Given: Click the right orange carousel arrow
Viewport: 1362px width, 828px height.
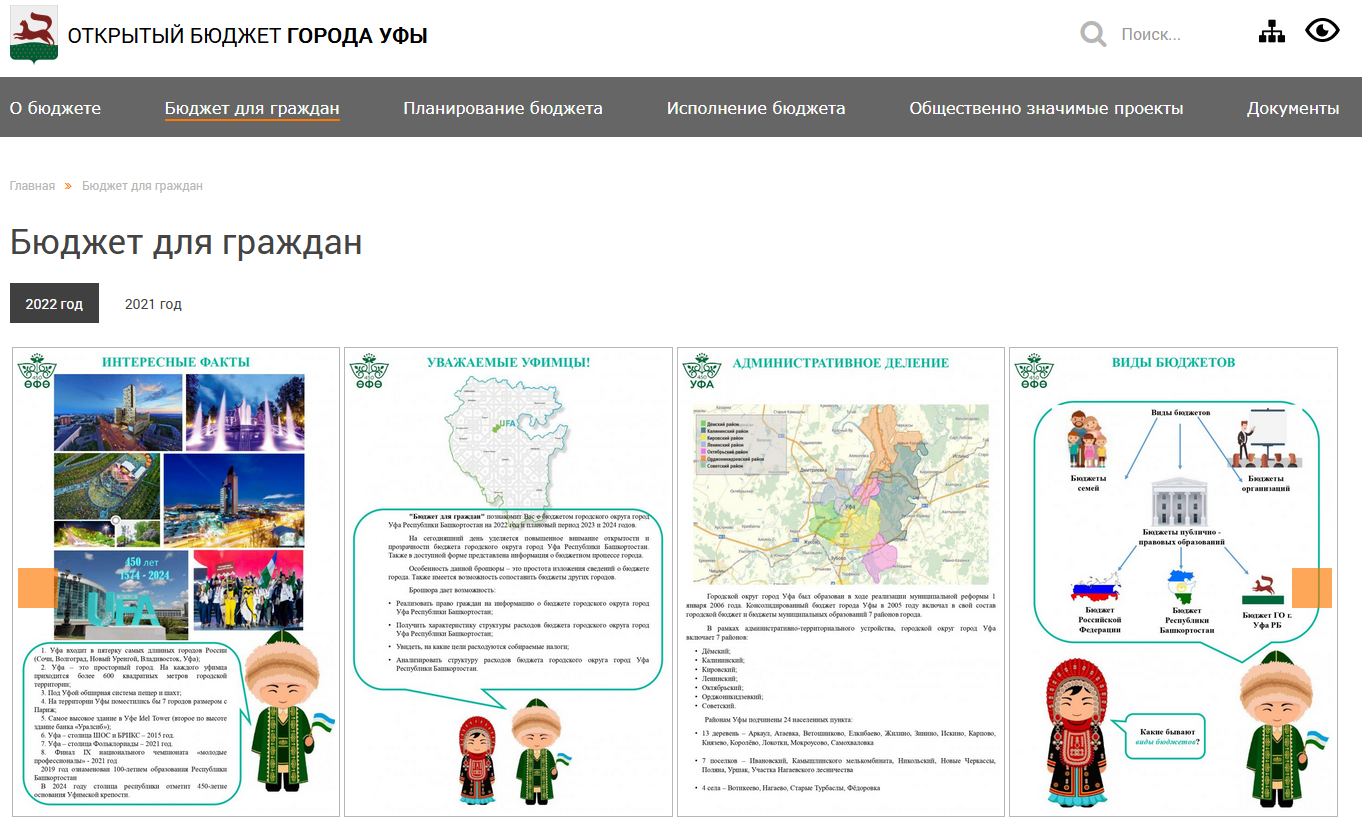Looking at the screenshot, I should pos(1312,588).
